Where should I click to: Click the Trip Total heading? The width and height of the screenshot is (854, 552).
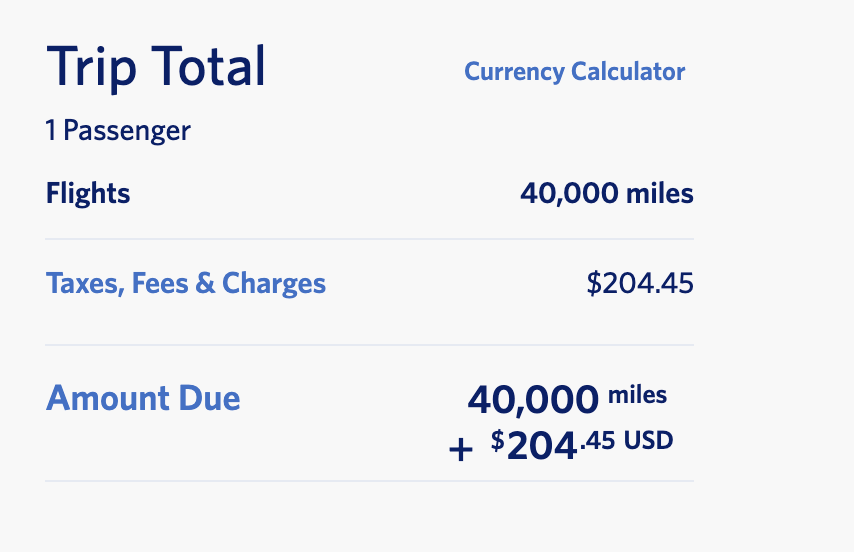tap(156, 66)
